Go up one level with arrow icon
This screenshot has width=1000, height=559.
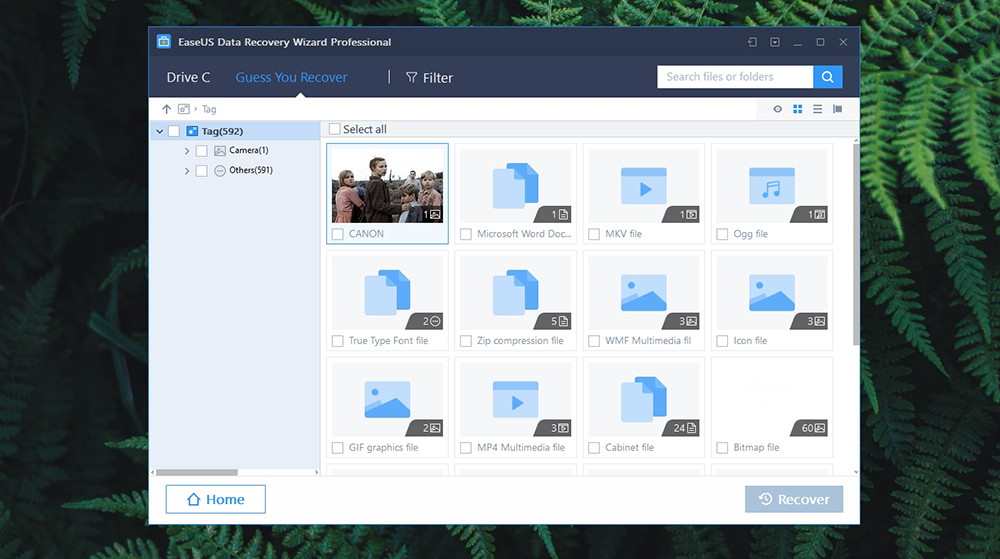click(166, 109)
